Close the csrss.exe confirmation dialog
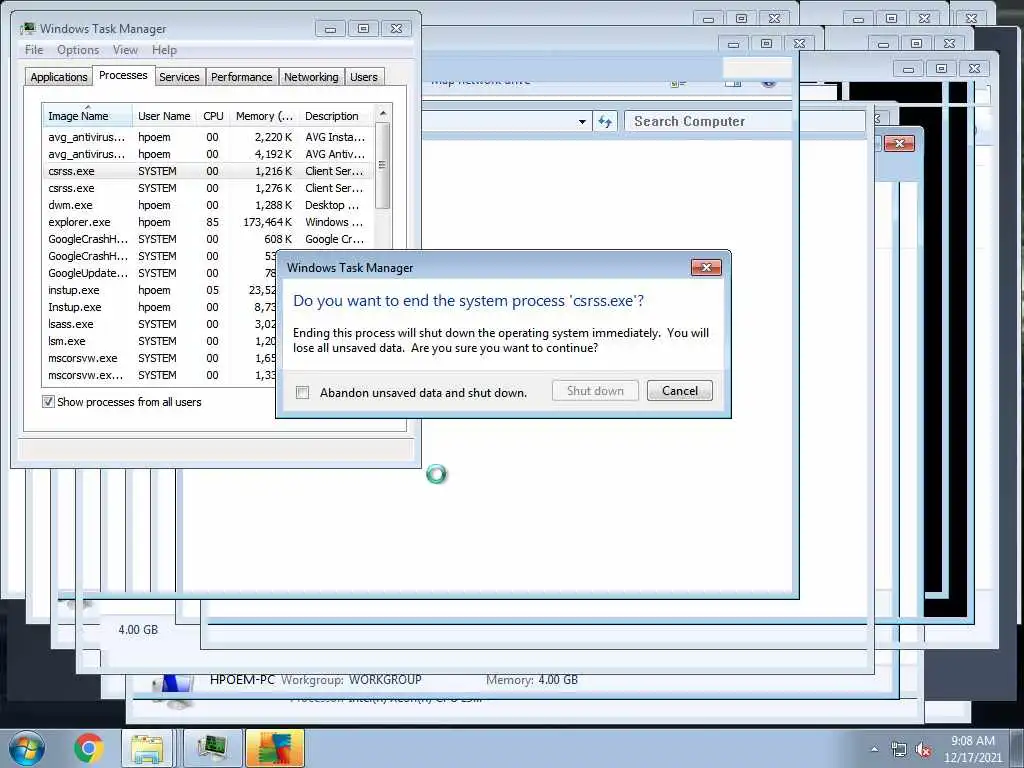 tap(706, 267)
